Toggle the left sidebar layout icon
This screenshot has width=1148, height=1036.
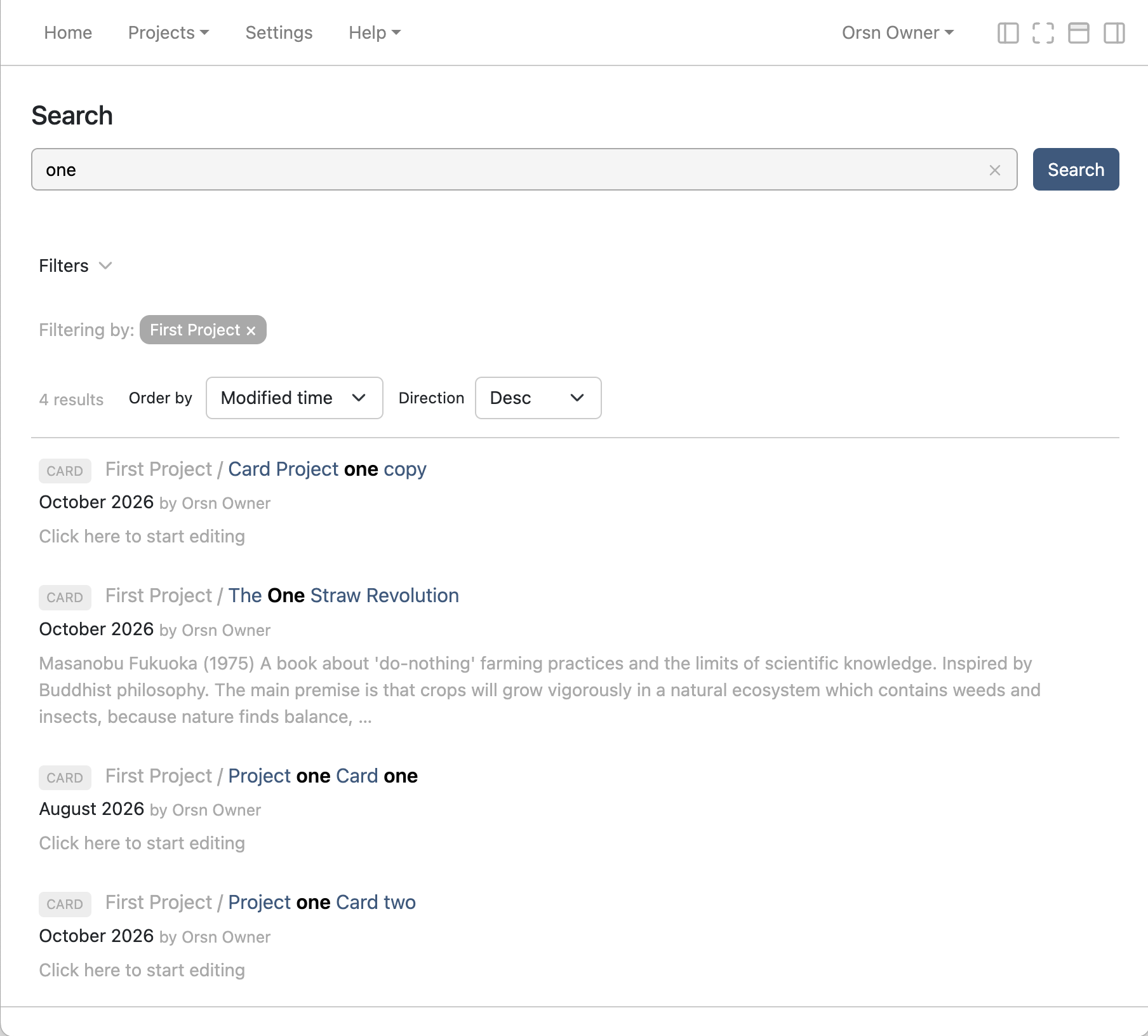[1008, 33]
